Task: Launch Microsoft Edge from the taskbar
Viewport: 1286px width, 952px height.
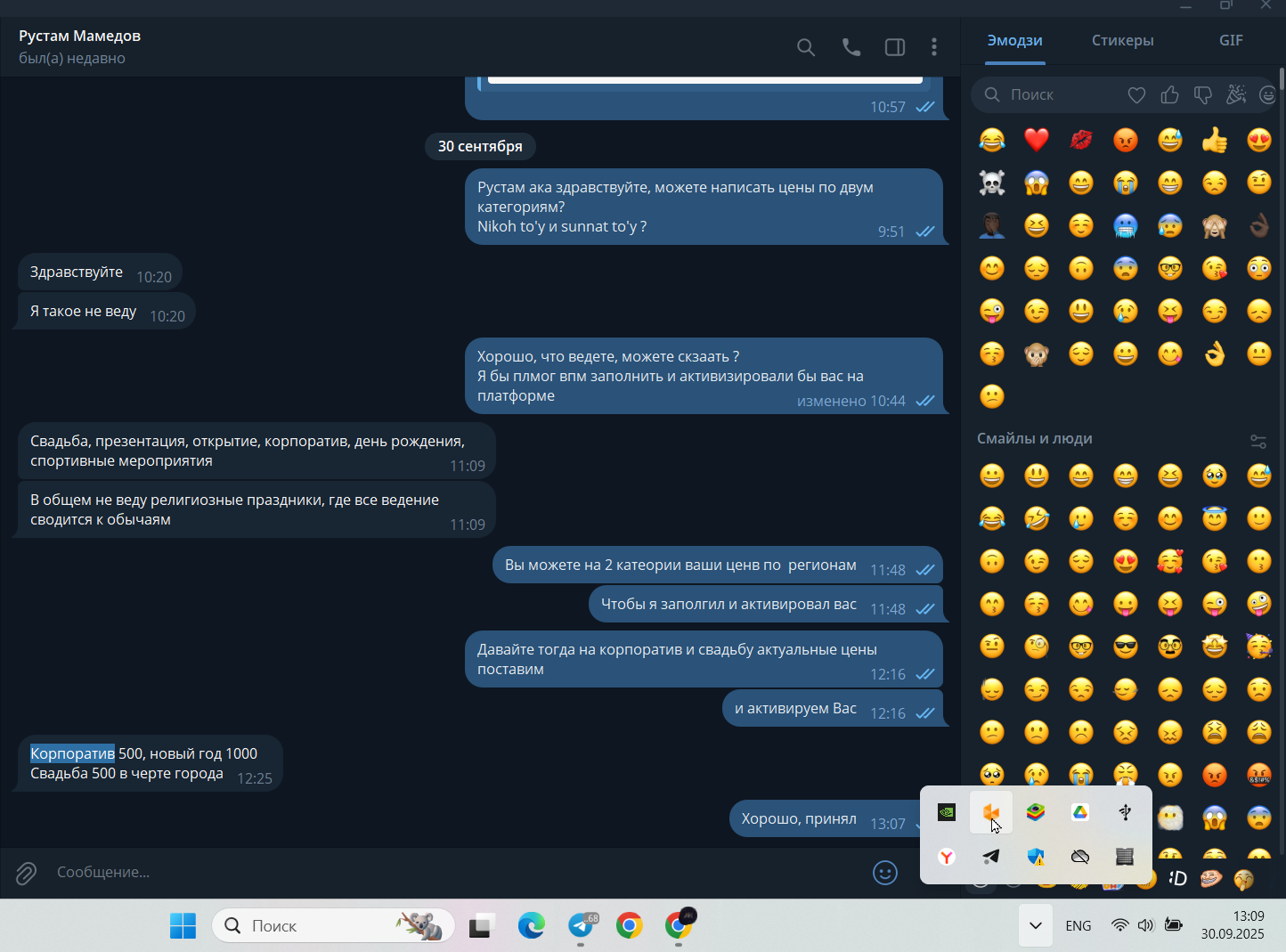Action: pos(532,926)
